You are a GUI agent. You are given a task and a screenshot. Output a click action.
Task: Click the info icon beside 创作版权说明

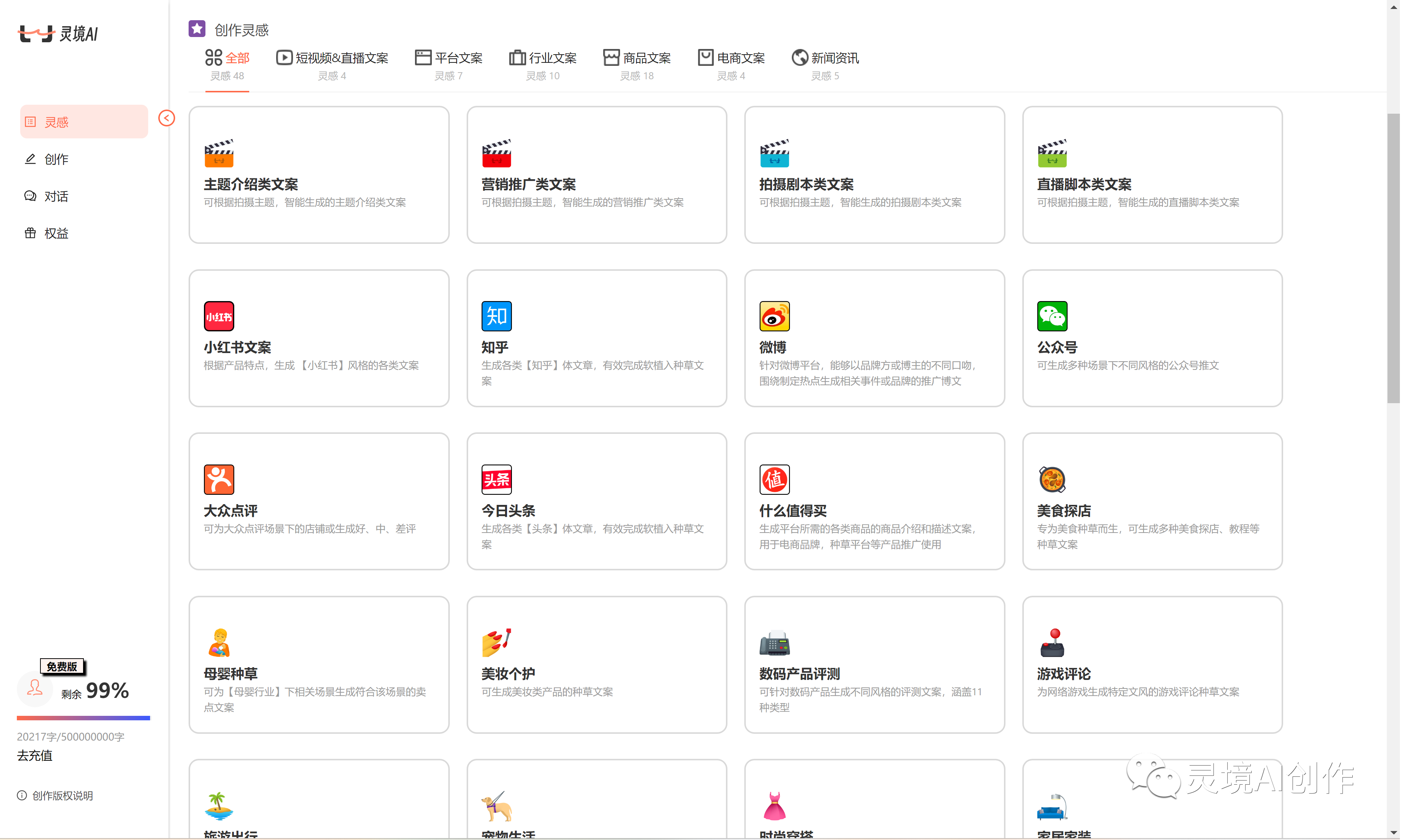coord(22,795)
